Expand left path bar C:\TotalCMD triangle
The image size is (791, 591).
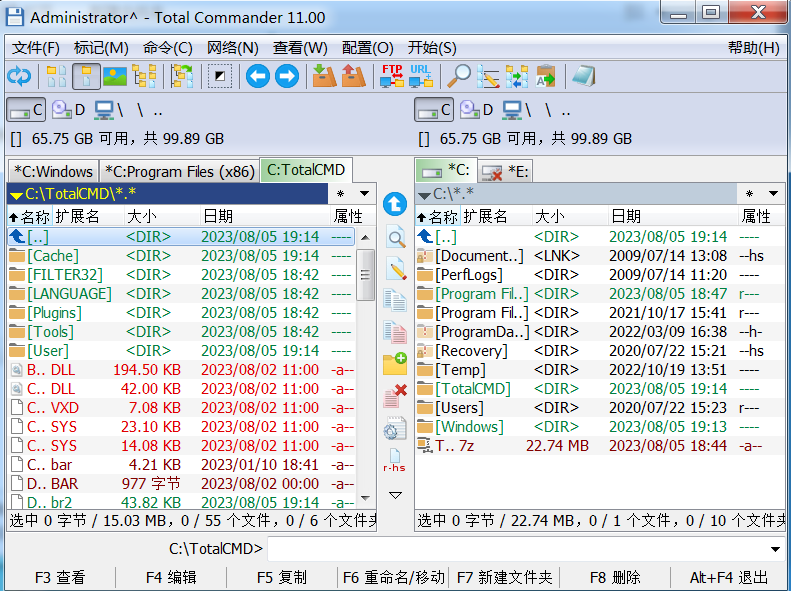[17, 195]
